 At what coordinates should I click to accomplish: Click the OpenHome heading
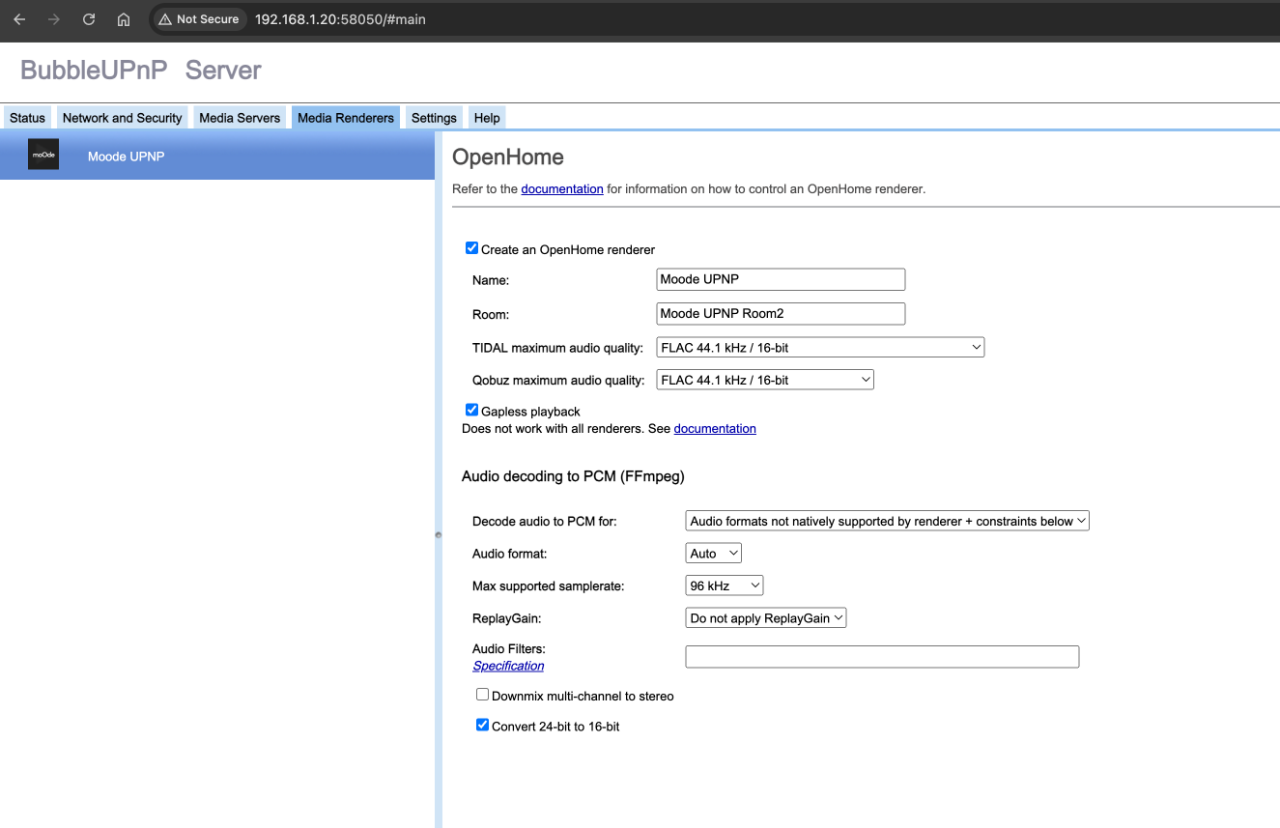tap(508, 157)
